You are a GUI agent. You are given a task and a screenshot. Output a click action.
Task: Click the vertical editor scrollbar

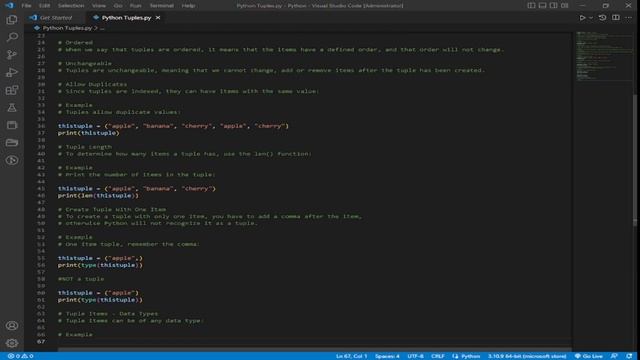pos(635,159)
